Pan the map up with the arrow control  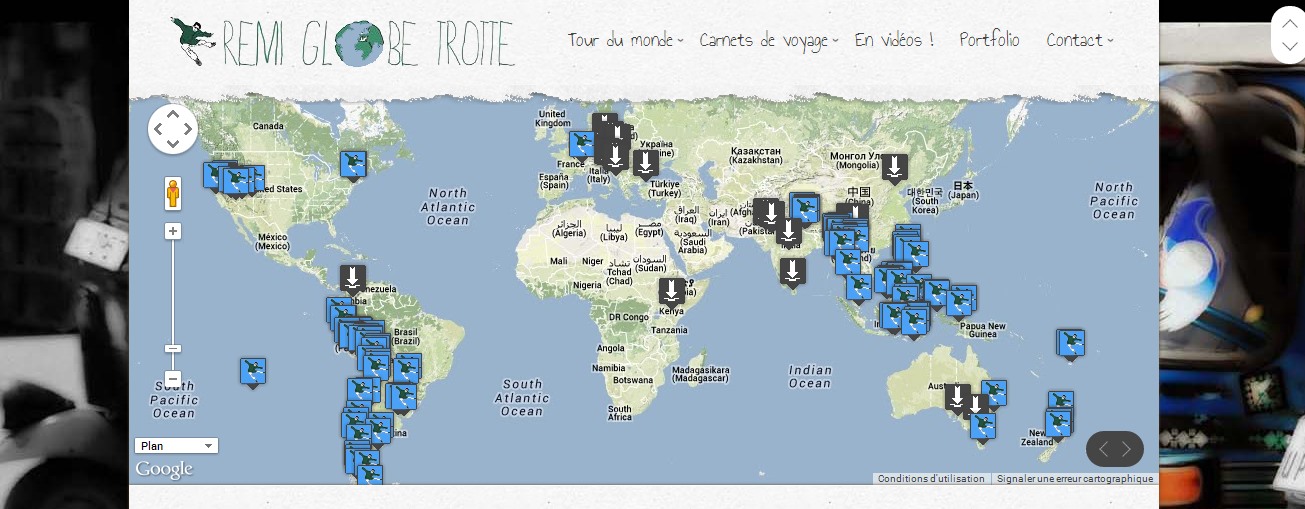173,114
